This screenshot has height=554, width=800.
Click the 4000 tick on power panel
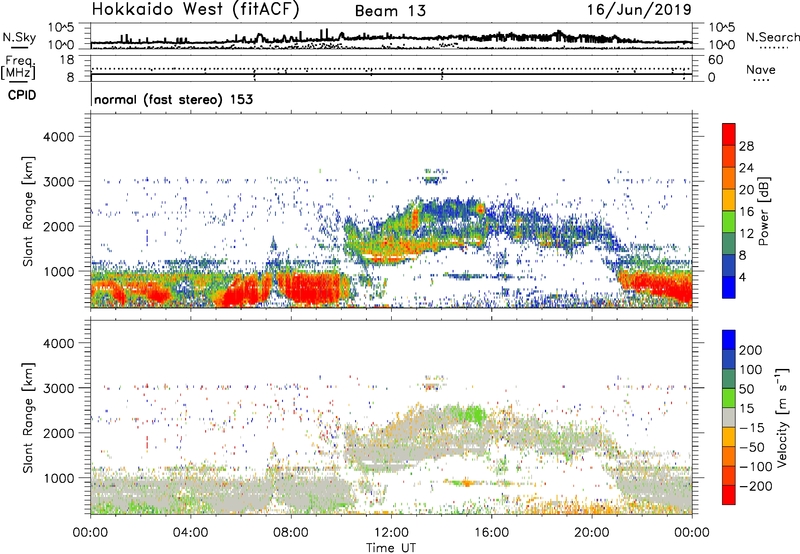[x=59, y=137]
